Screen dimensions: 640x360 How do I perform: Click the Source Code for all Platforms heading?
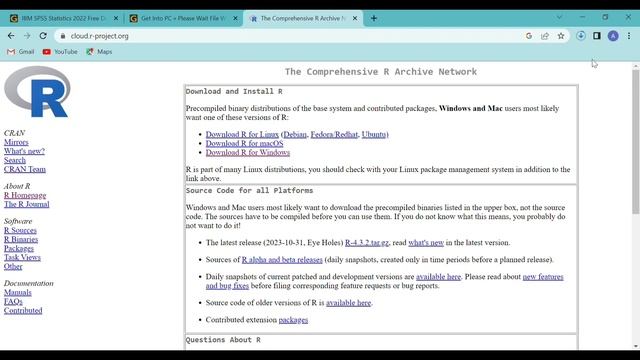coord(249,191)
